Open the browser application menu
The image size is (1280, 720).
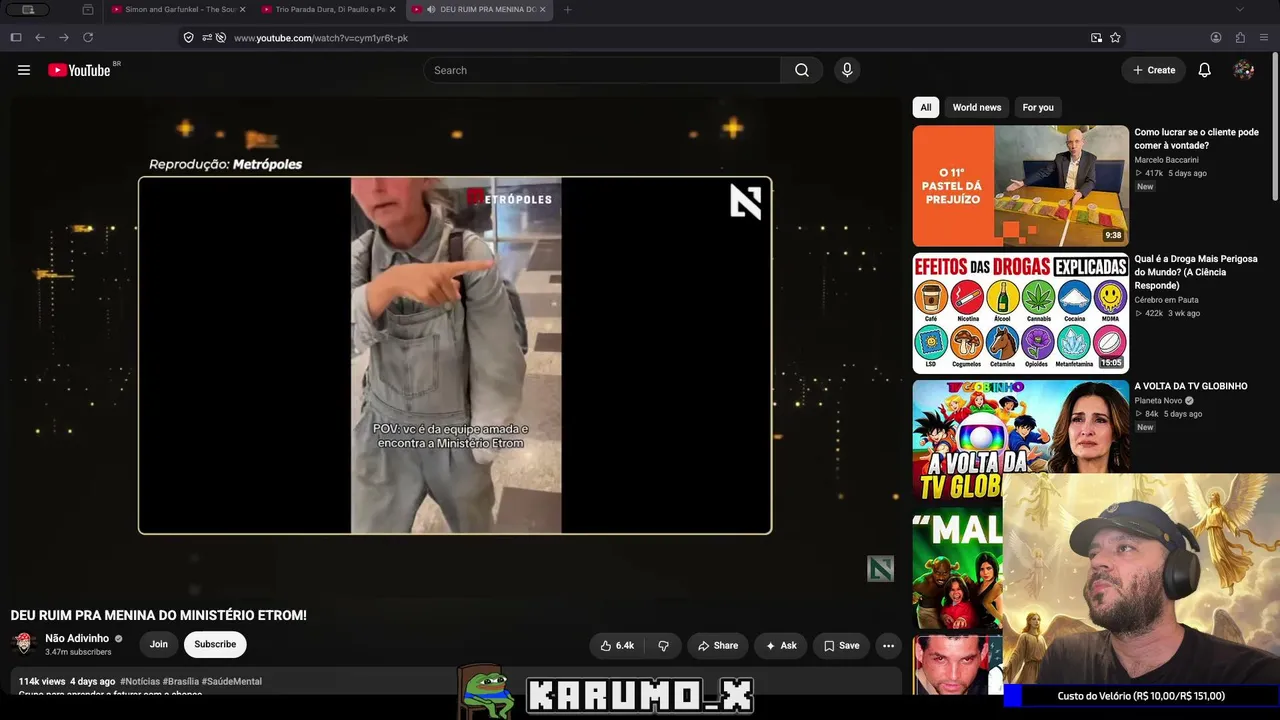(x=1264, y=38)
